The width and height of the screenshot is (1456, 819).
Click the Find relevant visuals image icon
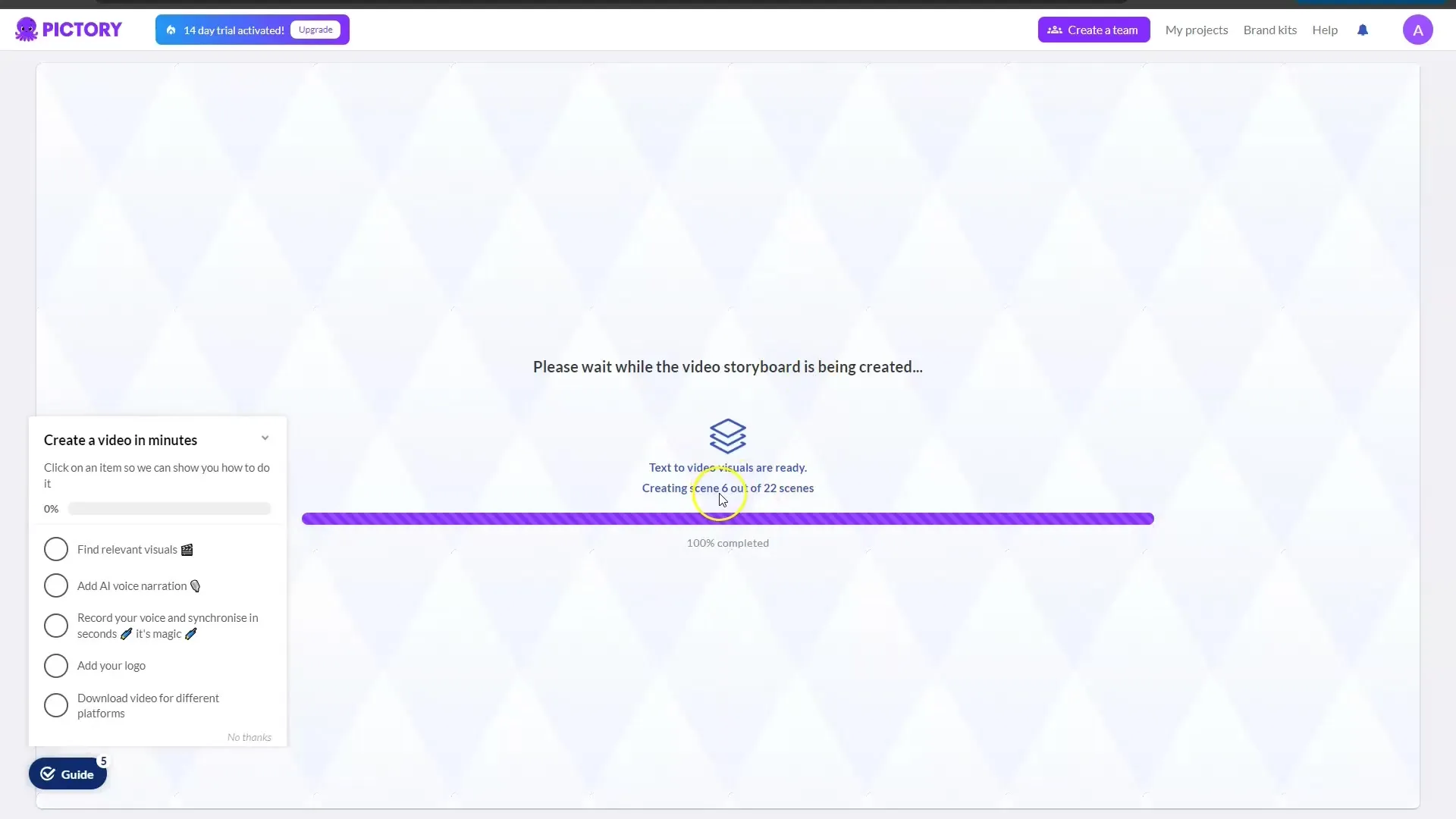pos(187,549)
